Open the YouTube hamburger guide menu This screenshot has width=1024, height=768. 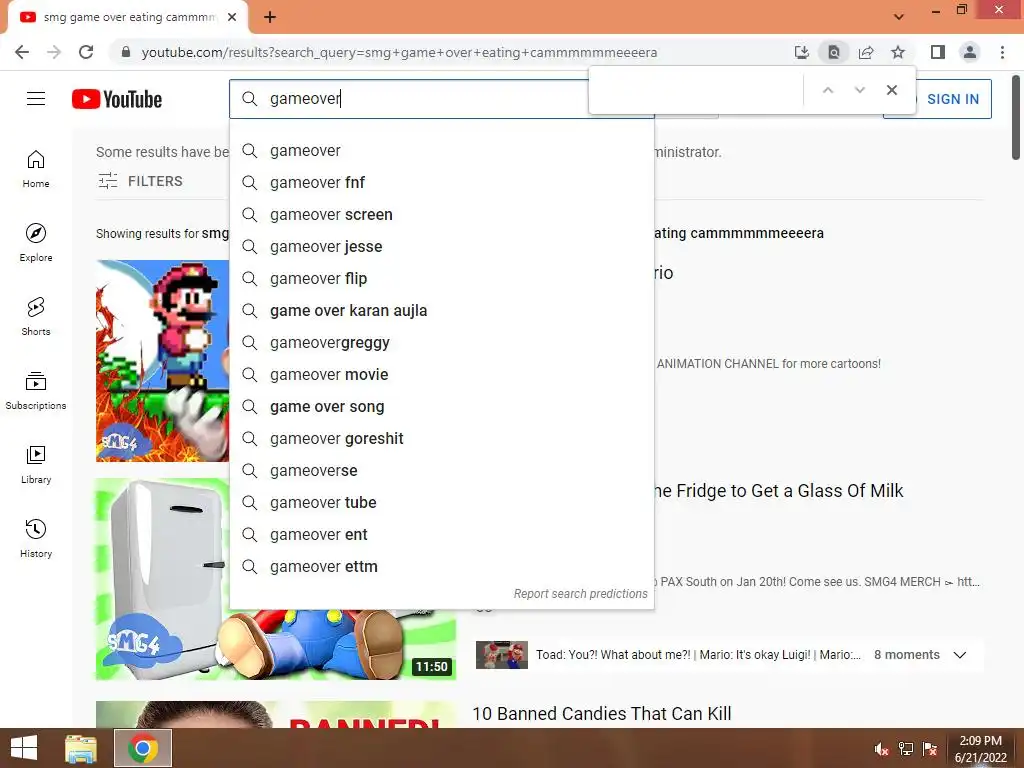[36, 99]
